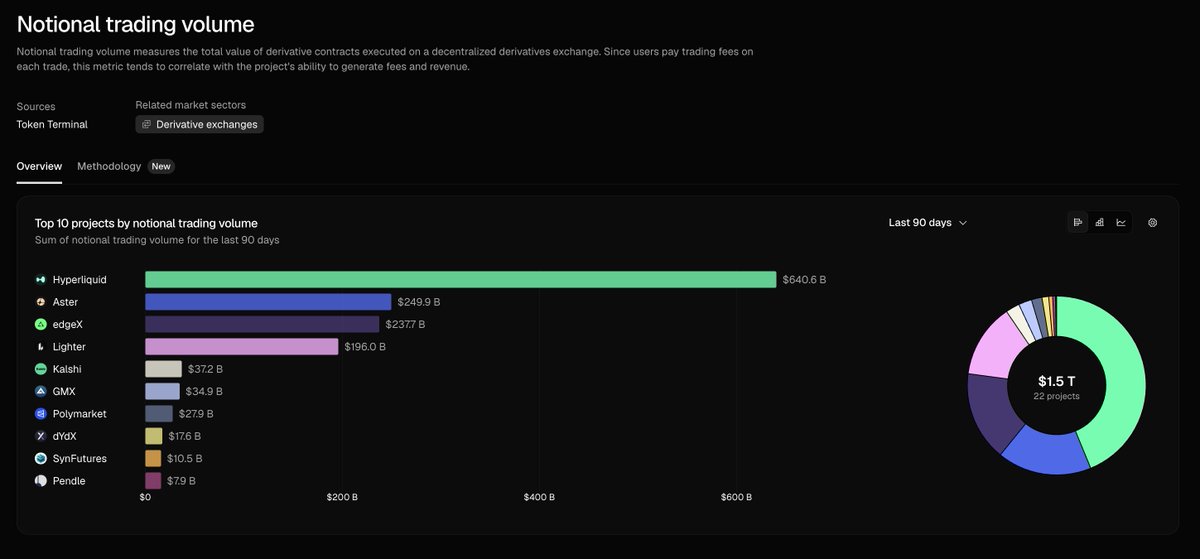The height and width of the screenshot is (559, 1200).
Task: Click the $10.5 B value label
Action: coord(184,458)
